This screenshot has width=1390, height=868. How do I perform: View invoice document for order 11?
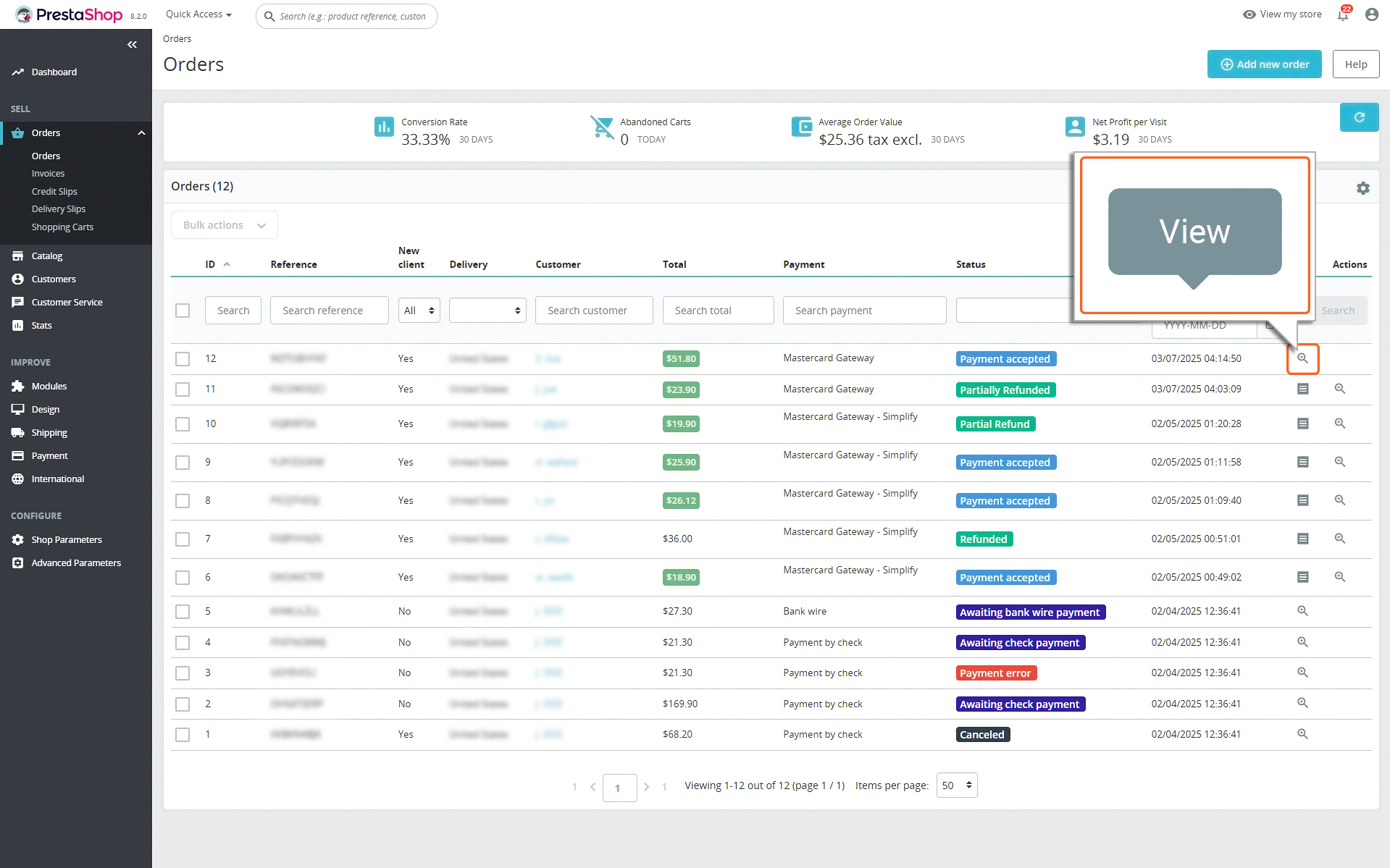pos(1302,389)
